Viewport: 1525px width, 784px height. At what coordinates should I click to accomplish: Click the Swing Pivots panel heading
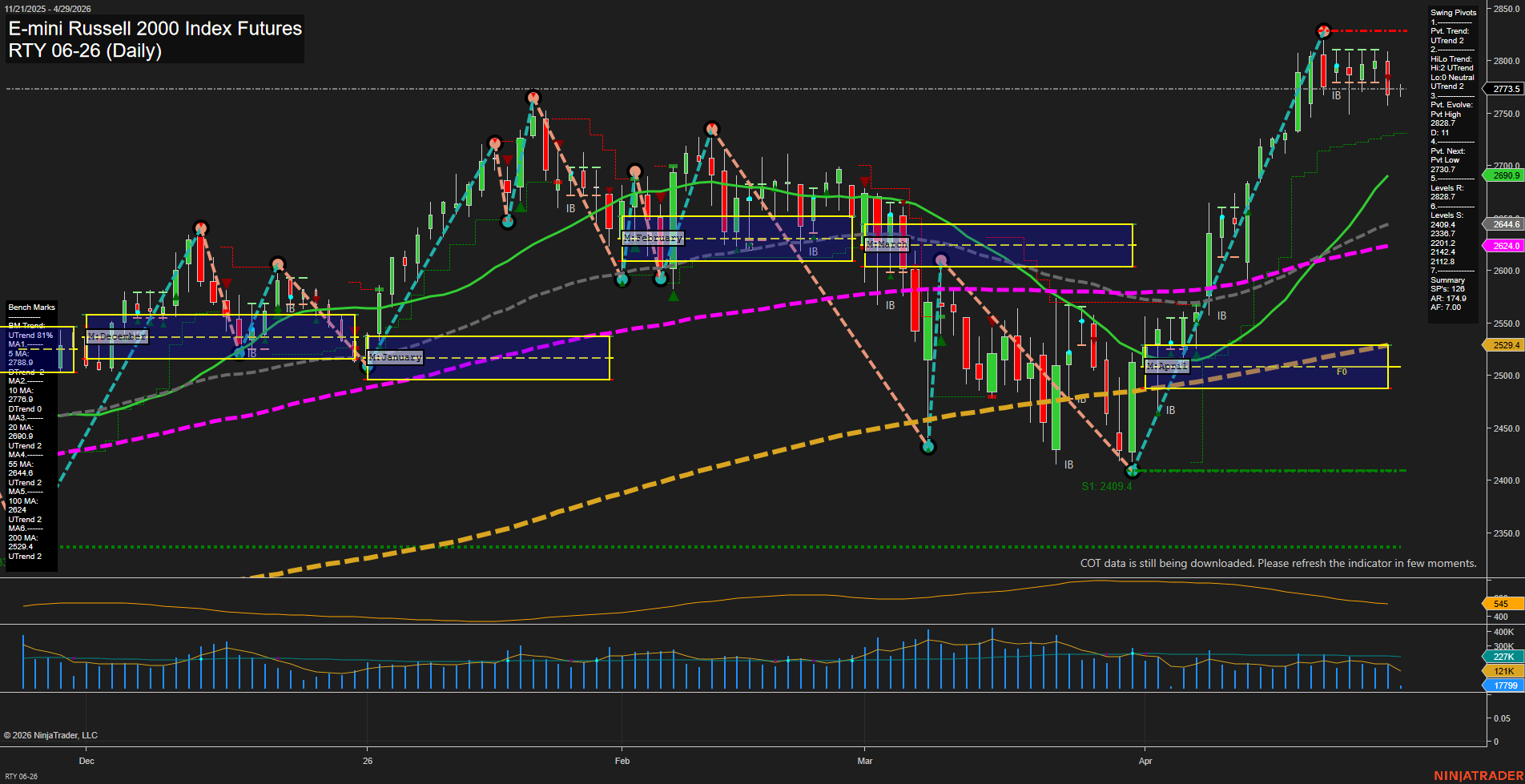[x=1453, y=13]
